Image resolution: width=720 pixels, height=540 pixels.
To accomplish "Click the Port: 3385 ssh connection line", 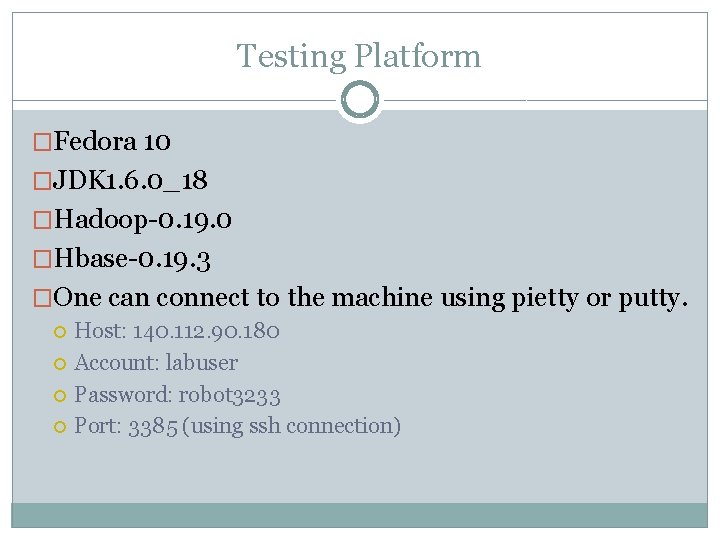I will point(237,426).
